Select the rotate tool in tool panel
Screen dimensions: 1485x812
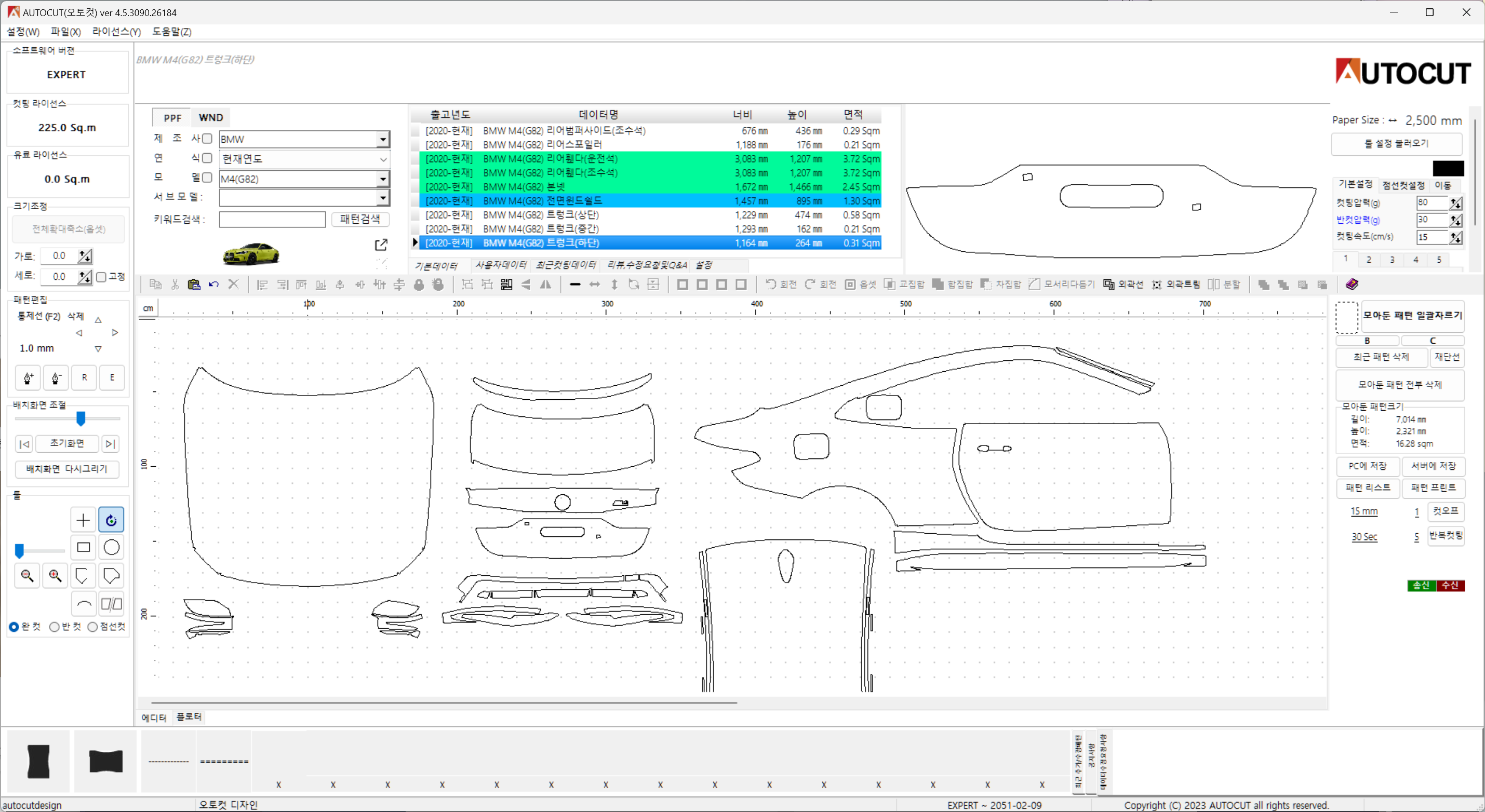(111, 520)
